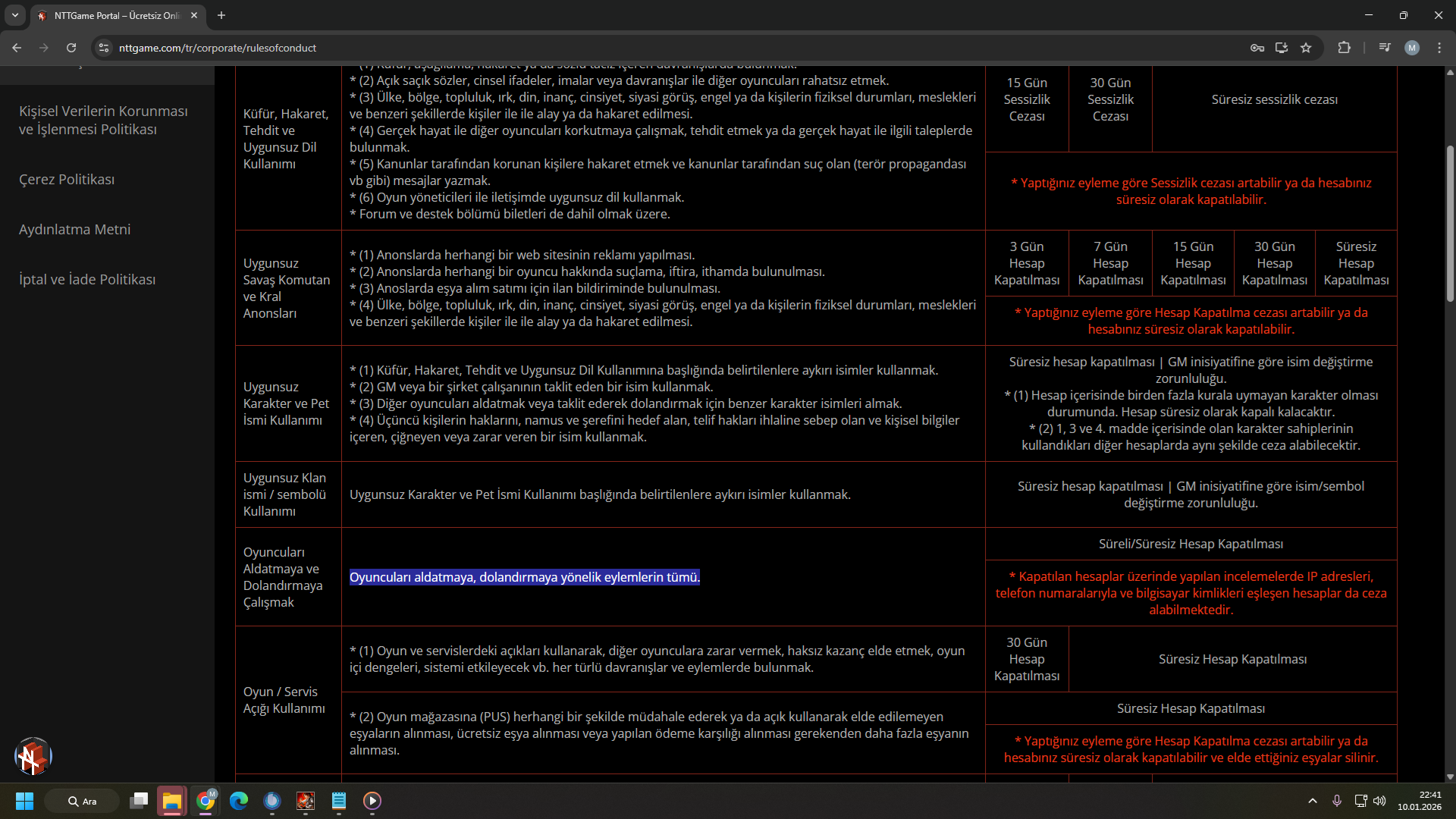1456x819 pixels.
Task: Launch Microsoft Edge from the taskbar
Action: click(239, 801)
